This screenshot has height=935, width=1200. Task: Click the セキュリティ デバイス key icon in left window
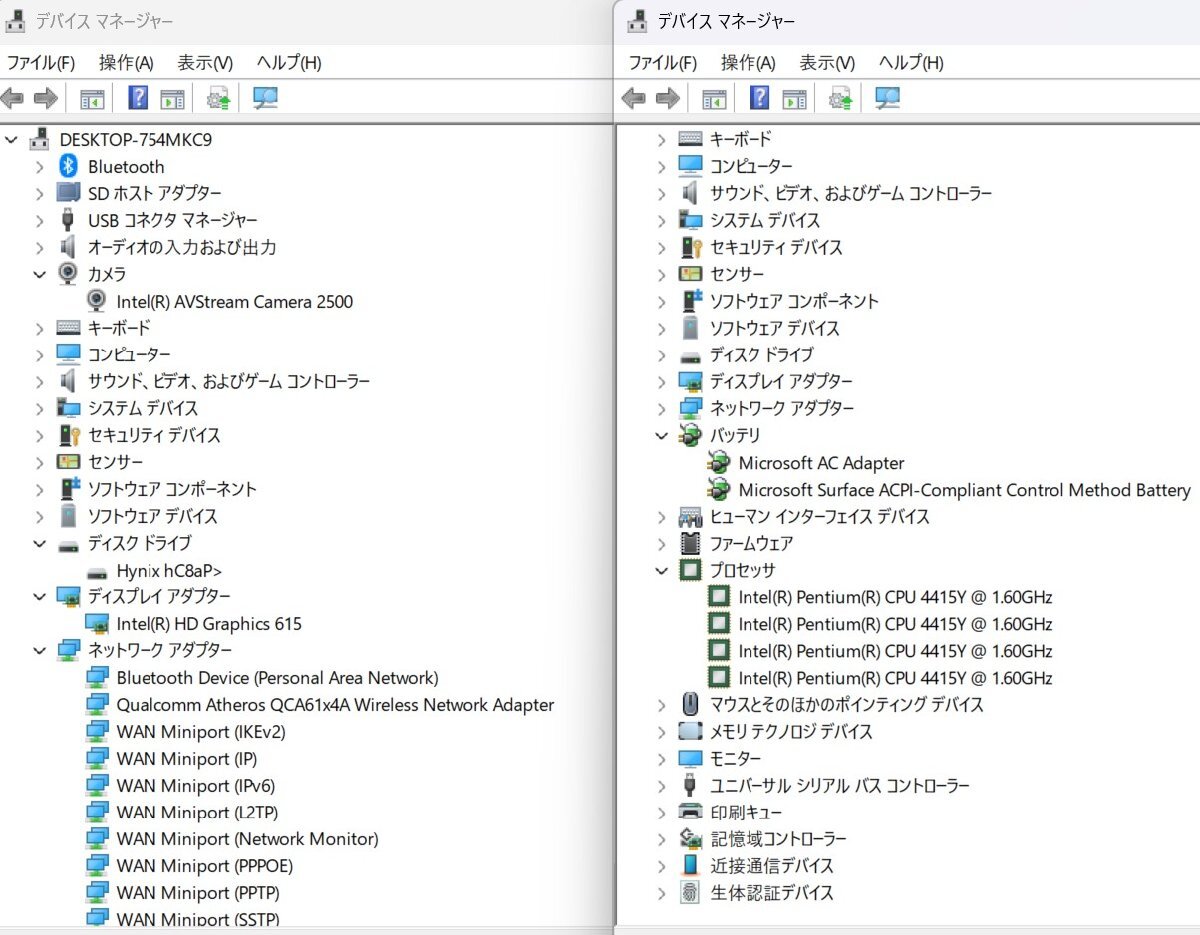tap(68, 435)
